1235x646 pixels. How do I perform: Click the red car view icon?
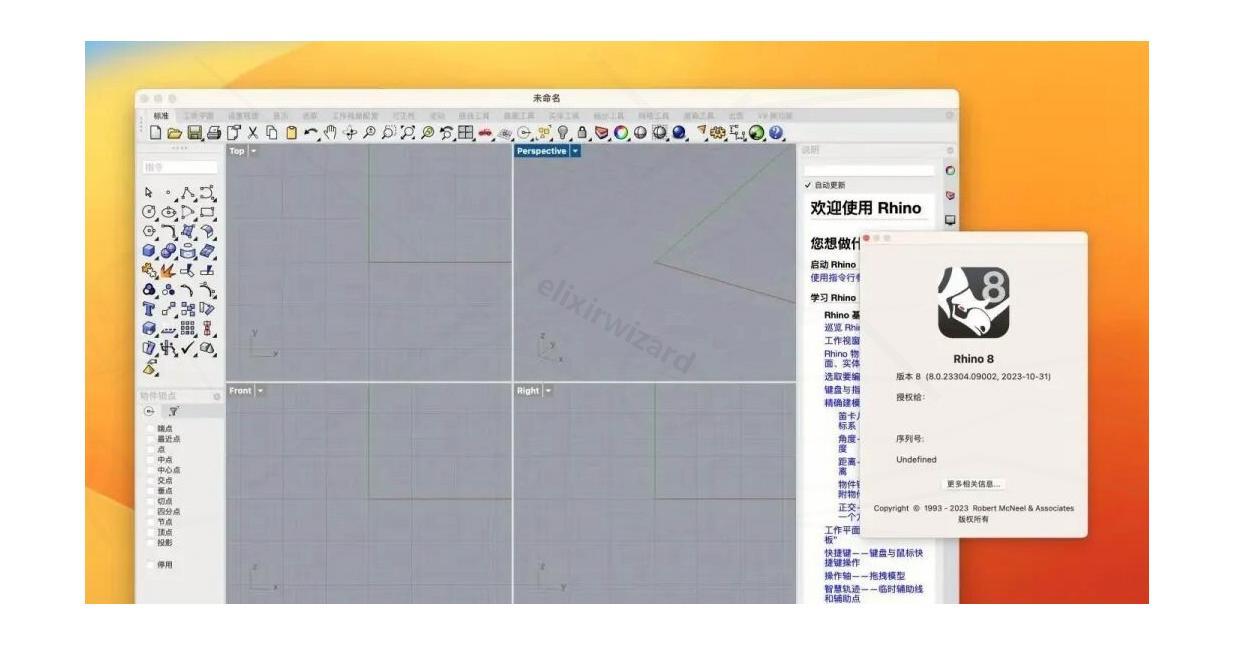point(484,131)
